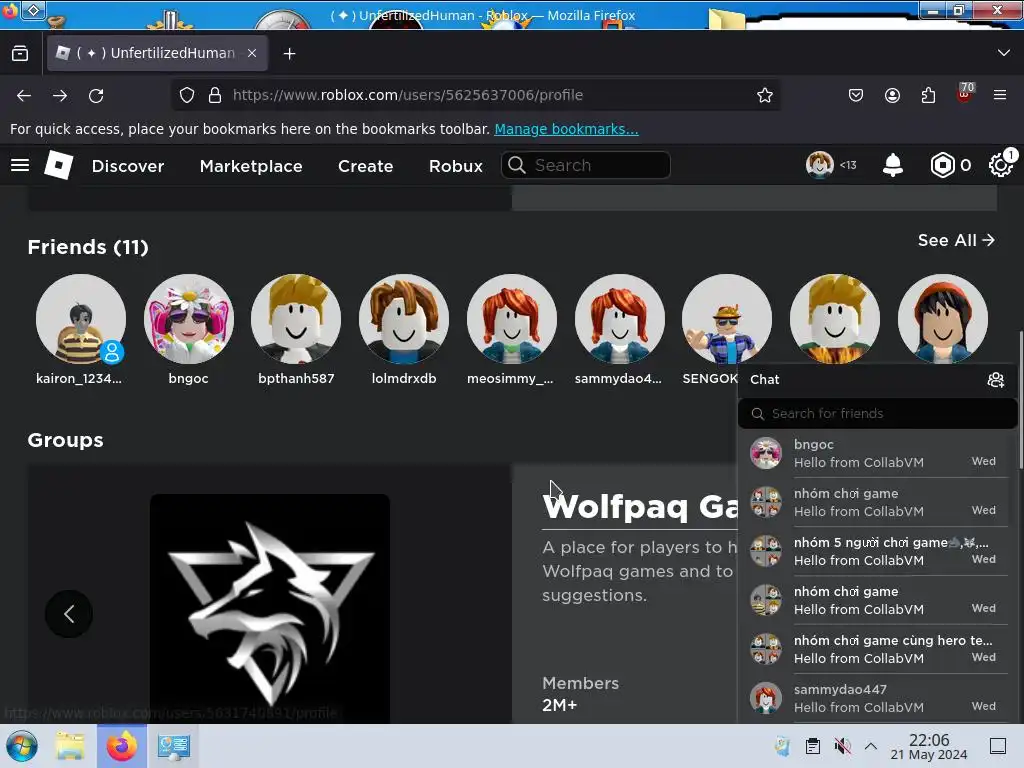1024x768 pixels.
Task: Click Show desktop button
Action: (x=998, y=746)
